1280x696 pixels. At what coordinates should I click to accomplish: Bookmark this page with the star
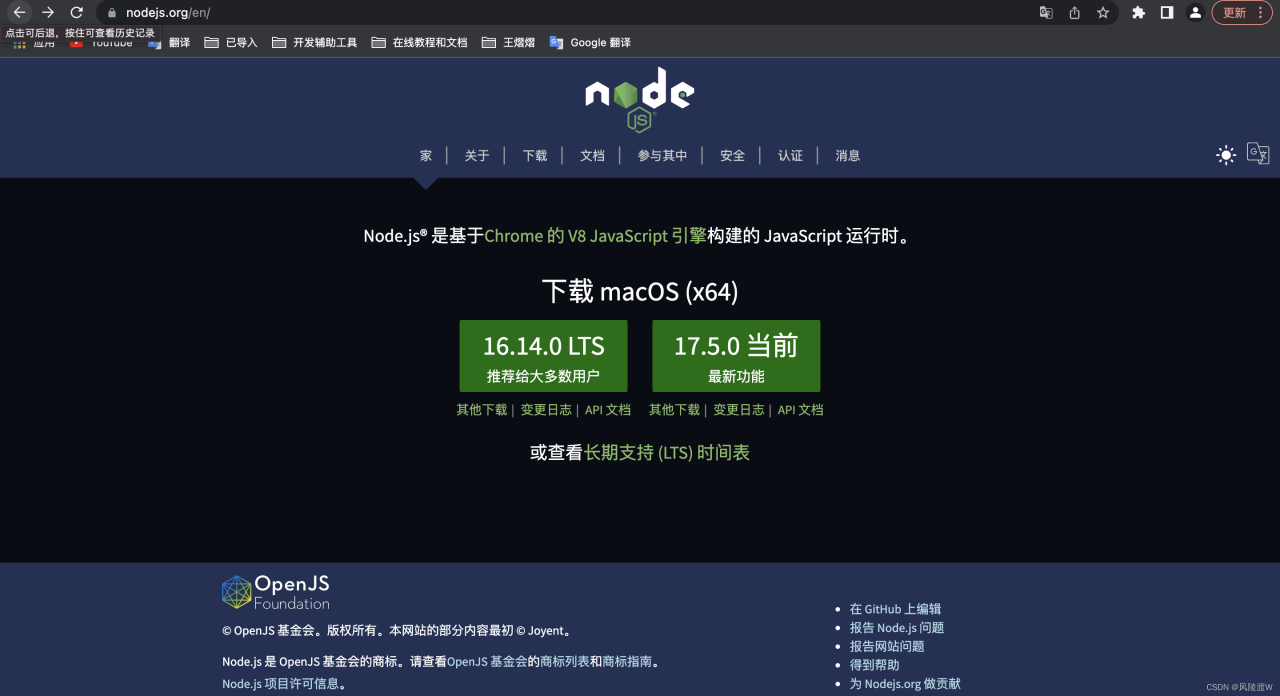click(x=1103, y=12)
